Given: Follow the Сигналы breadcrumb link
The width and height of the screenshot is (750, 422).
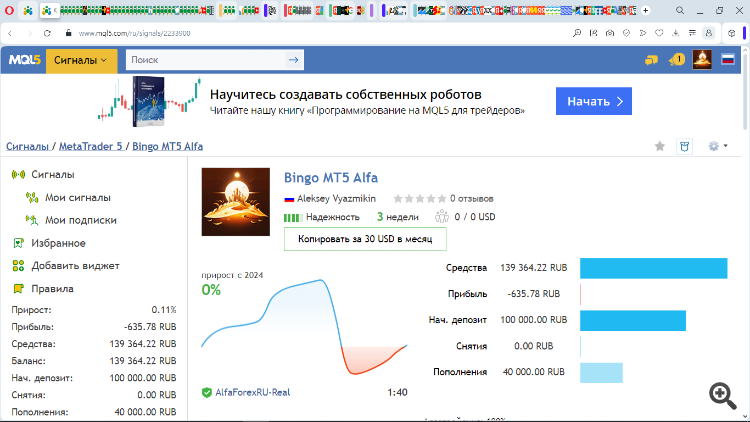Looking at the screenshot, I should point(27,146).
